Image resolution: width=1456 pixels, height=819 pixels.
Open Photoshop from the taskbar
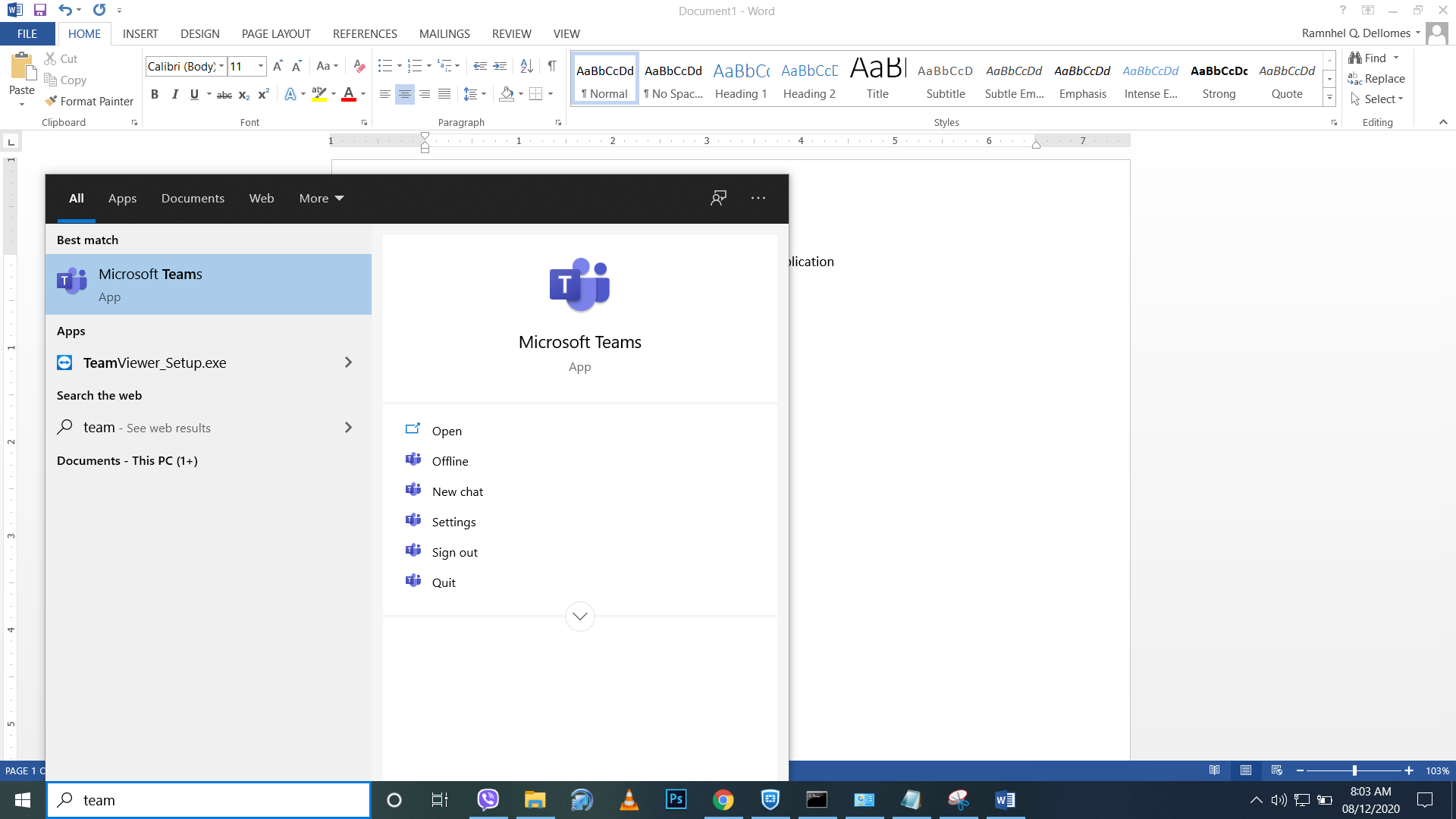click(676, 799)
